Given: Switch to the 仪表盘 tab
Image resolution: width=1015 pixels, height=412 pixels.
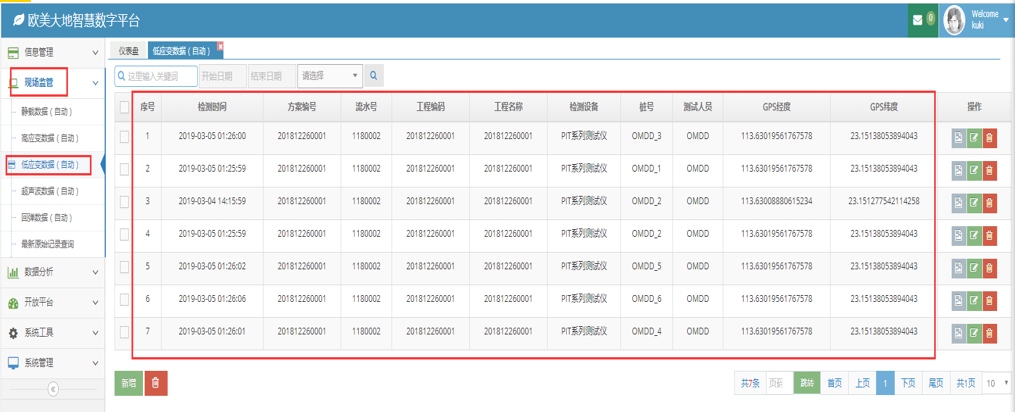Looking at the screenshot, I should [129, 49].
